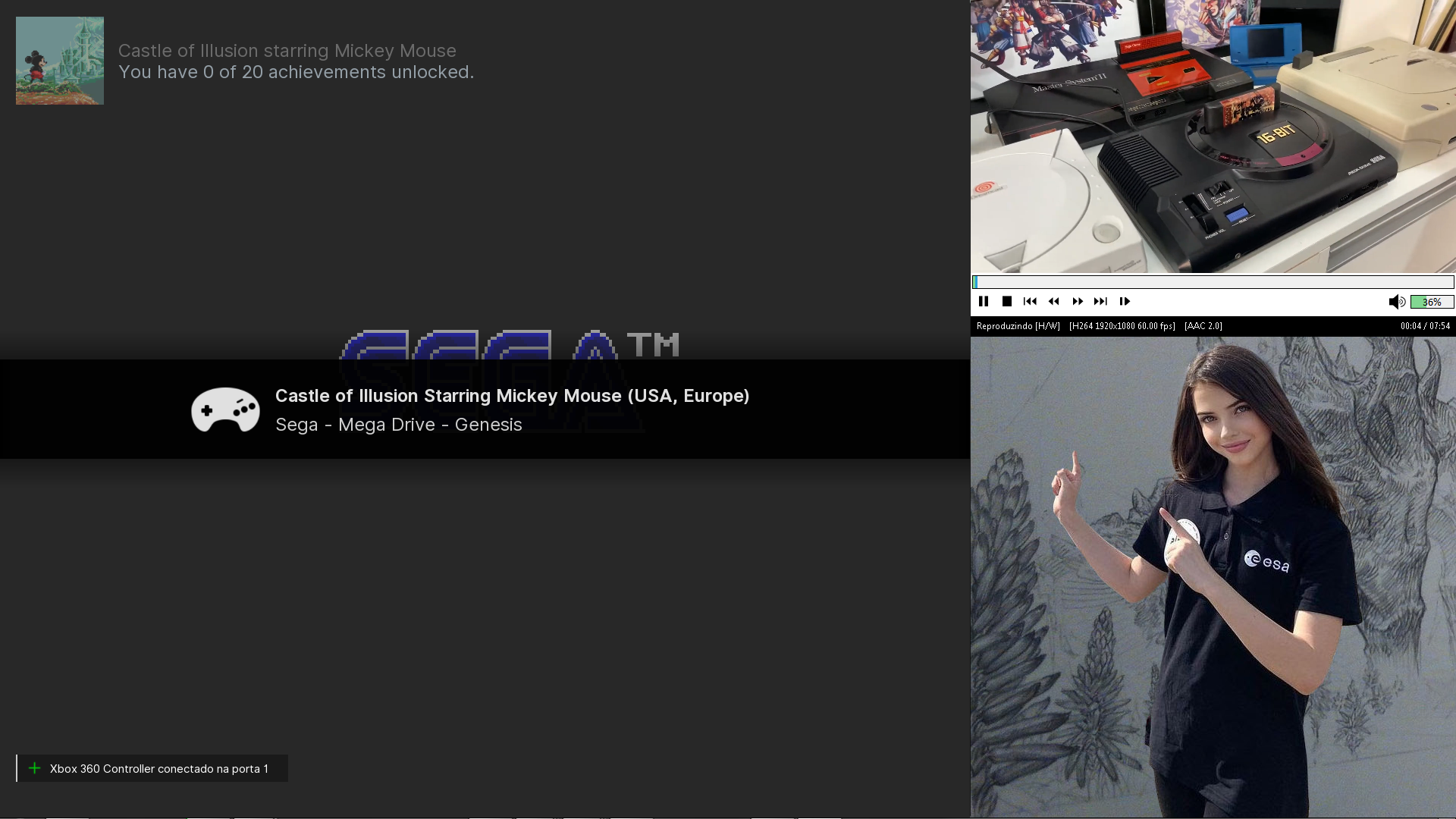This screenshot has height=819, width=1456.
Task: Click the '[AAC 2.0]' audio info
Action: 1203,326
